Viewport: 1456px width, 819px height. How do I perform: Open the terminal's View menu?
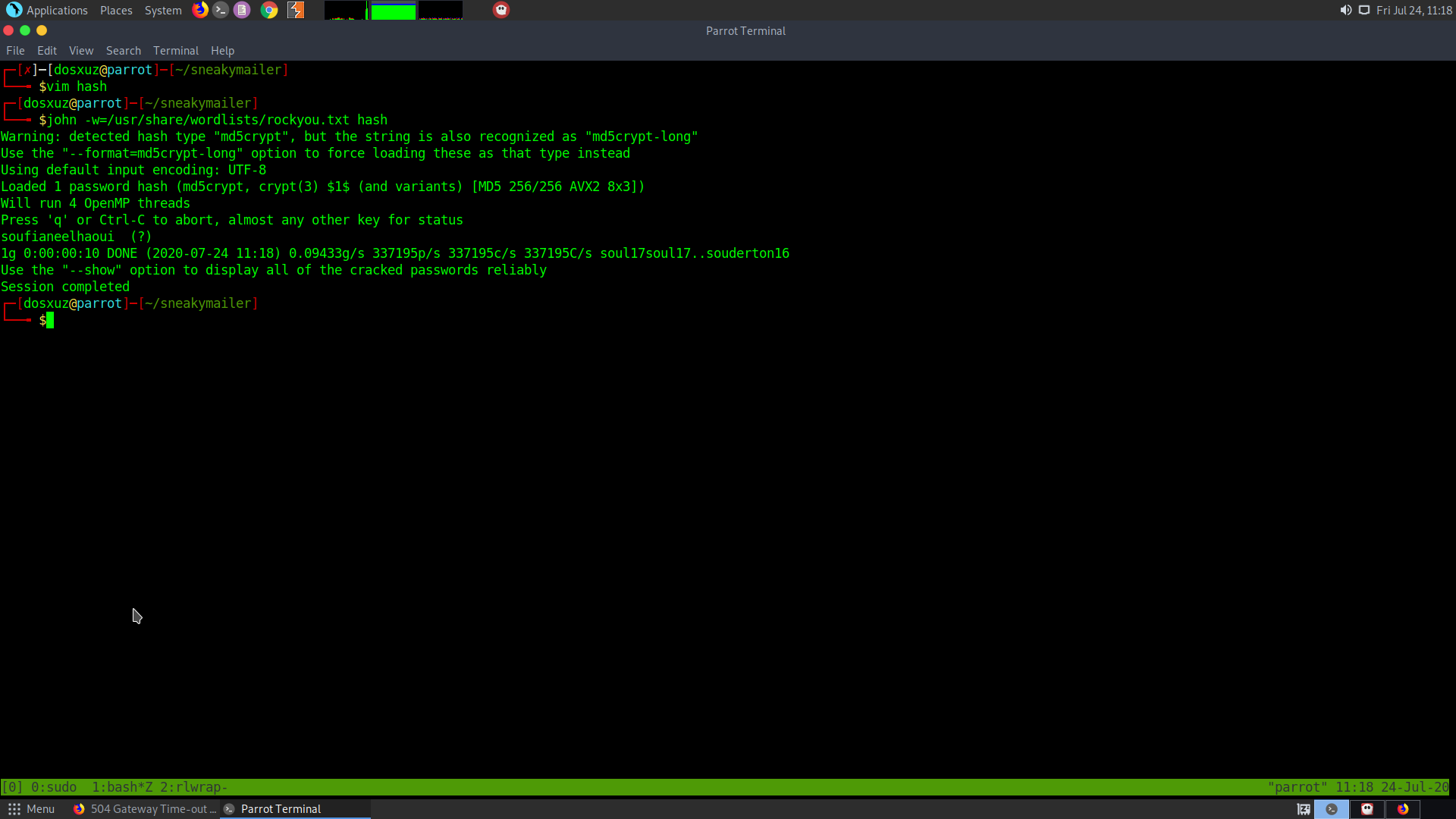coord(81,51)
